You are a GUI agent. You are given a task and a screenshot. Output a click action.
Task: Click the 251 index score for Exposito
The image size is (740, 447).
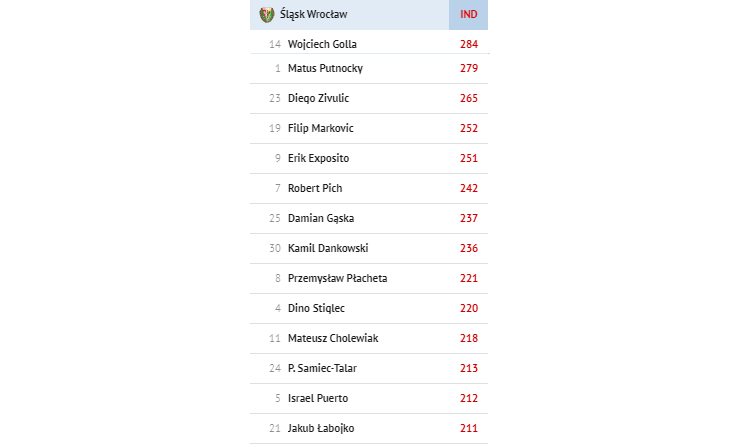[469, 158]
